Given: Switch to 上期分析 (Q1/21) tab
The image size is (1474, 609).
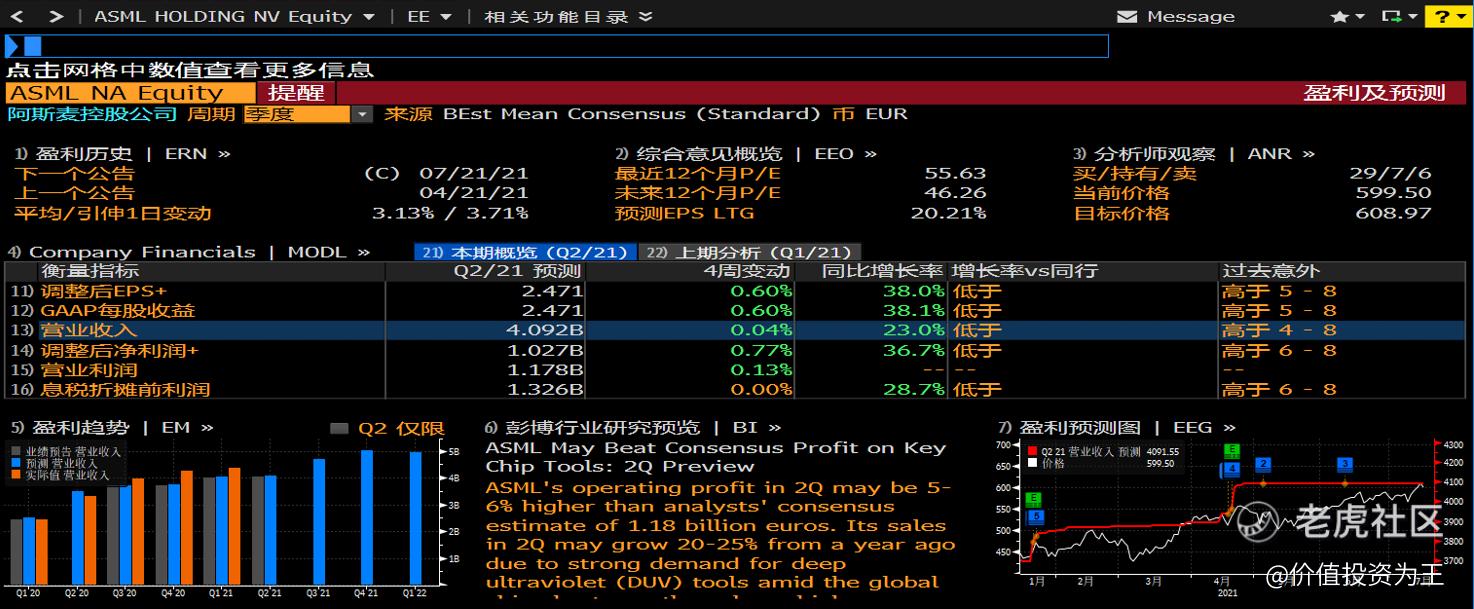Looking at the screenshot, I should [x=749, y=253].
